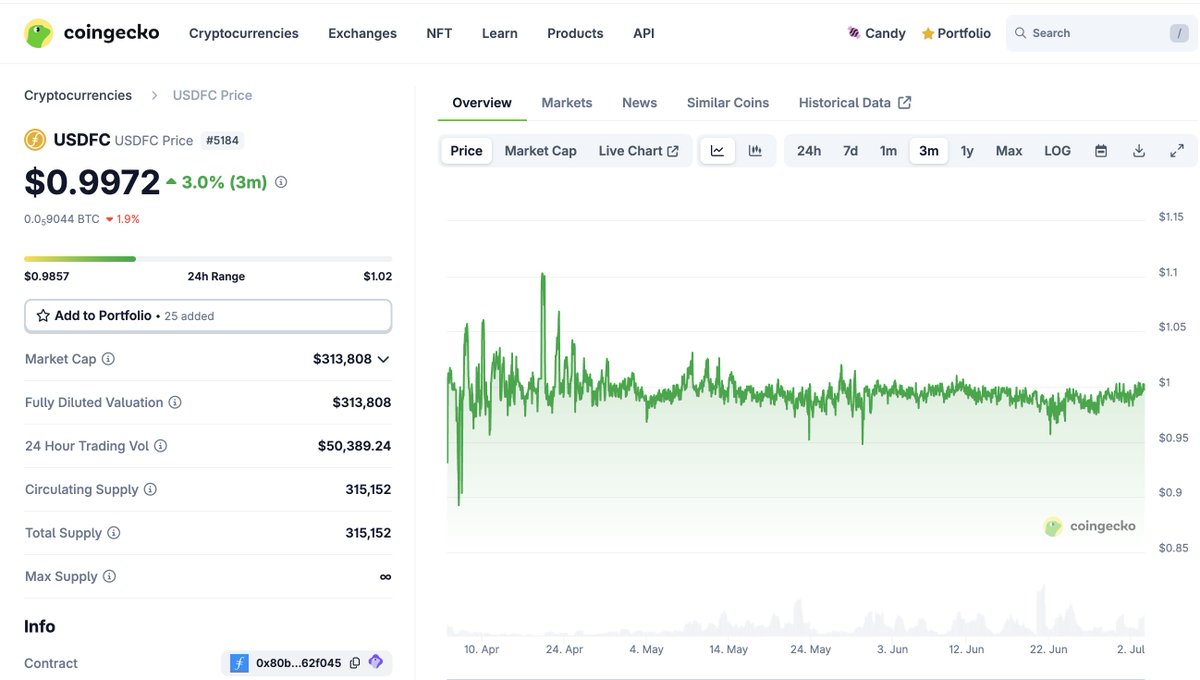Select the 3m time range
Image resolution: width=1200 pixels, height=680 pixels.
click(x=929, y=151)
